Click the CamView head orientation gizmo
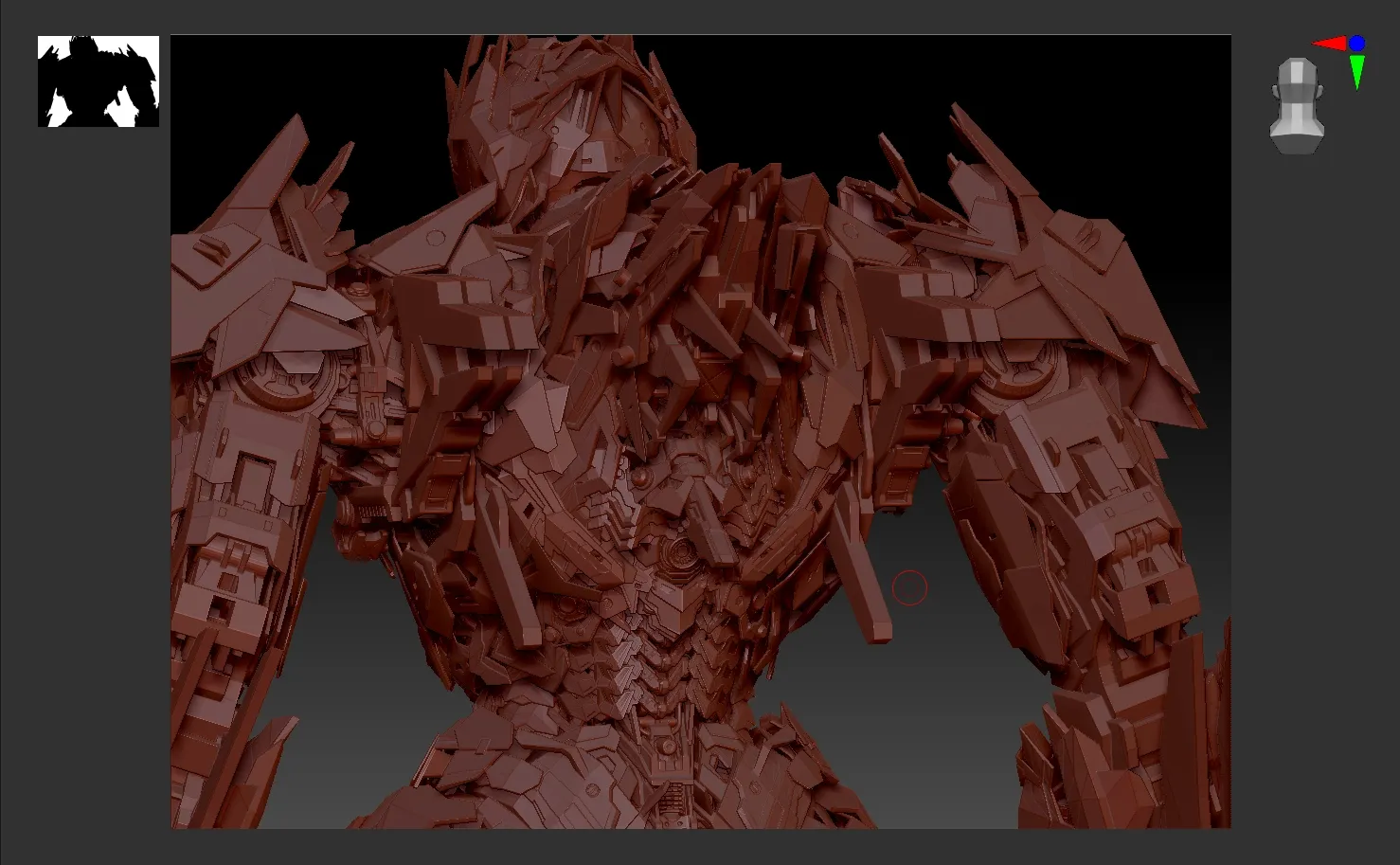 pos(1297,104)
